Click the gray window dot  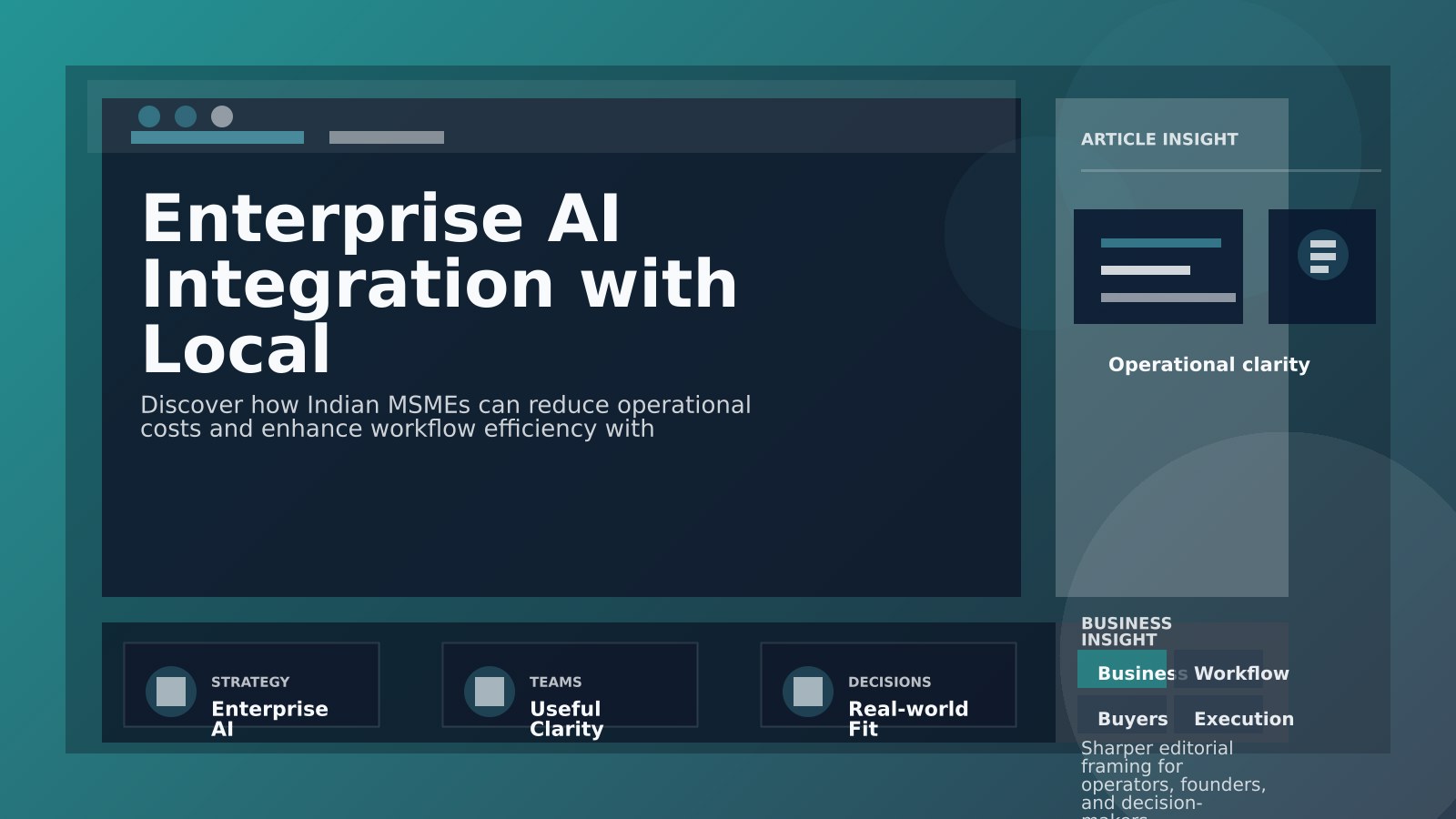222,116
